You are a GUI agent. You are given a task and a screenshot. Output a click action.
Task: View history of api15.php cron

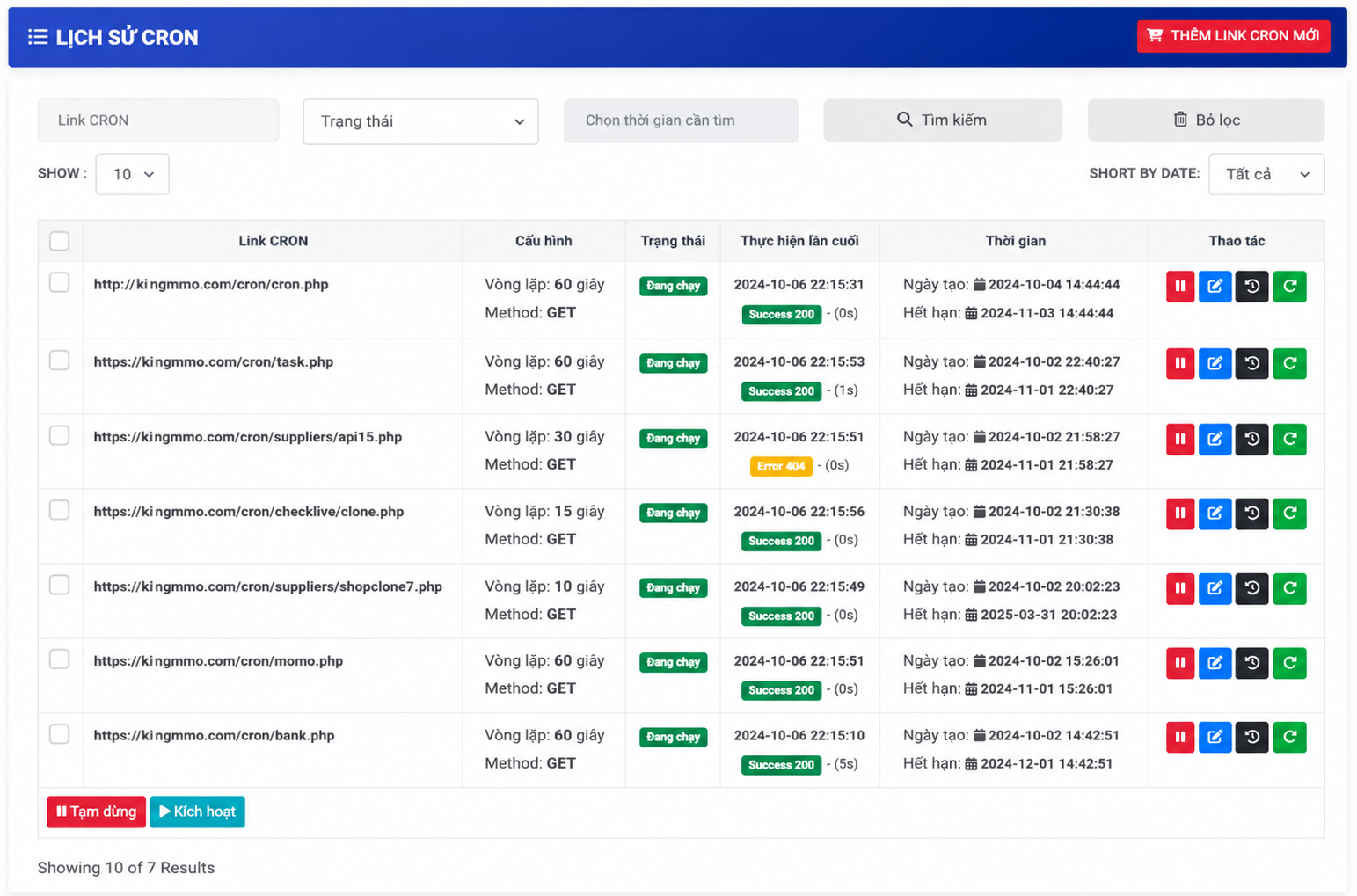[1251, 439]
